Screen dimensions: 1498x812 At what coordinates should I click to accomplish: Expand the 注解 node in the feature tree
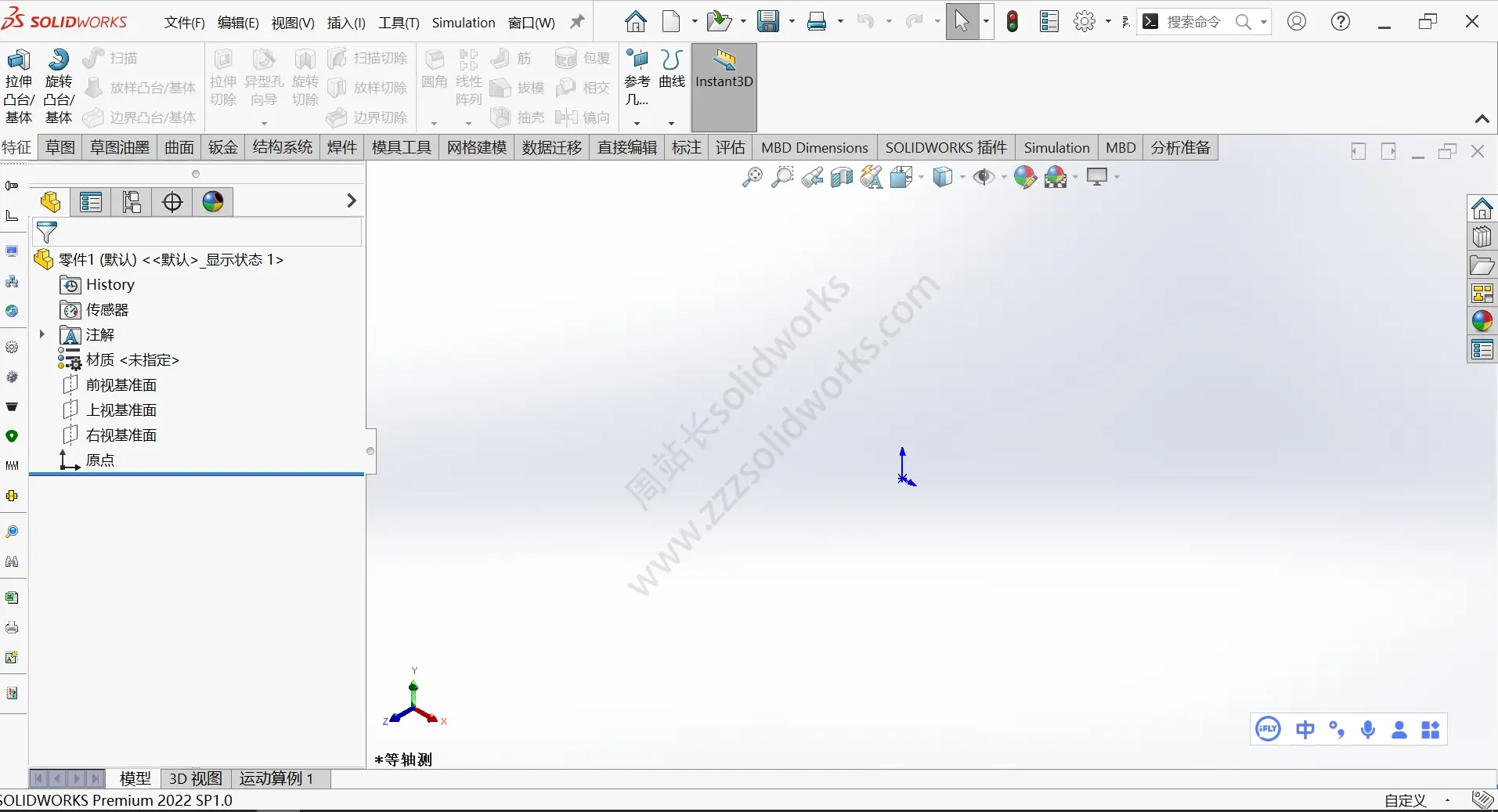(x=42, y=335)
